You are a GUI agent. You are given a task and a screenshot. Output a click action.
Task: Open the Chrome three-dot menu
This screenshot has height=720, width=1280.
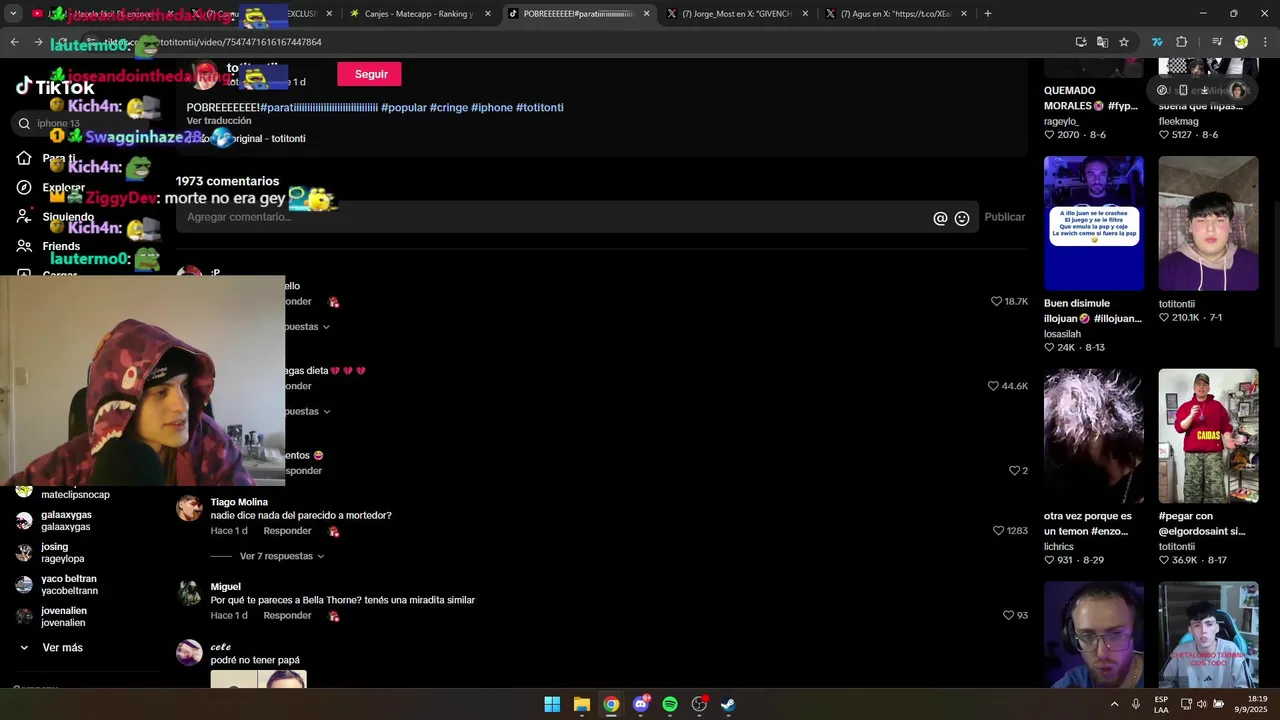click(x=1265, y=42)
